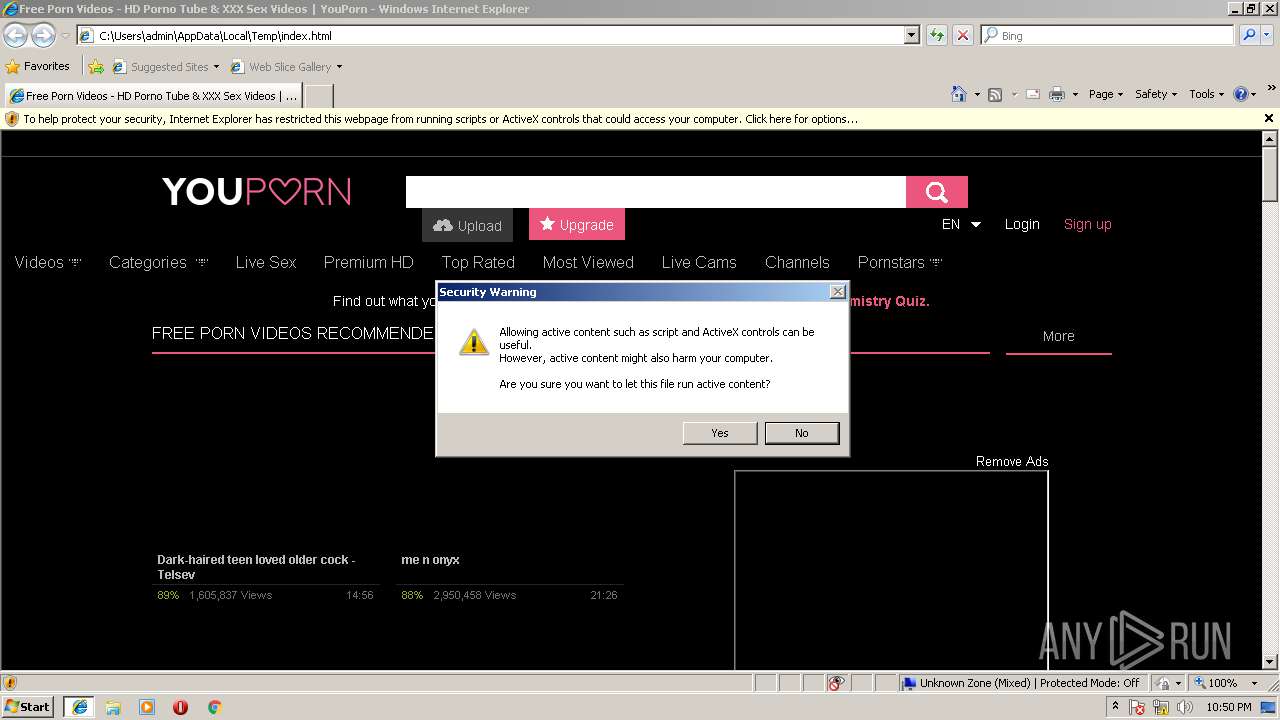1280x720 pixels.
Task: Click the volume speaker tray icon
Action: 1186,707
